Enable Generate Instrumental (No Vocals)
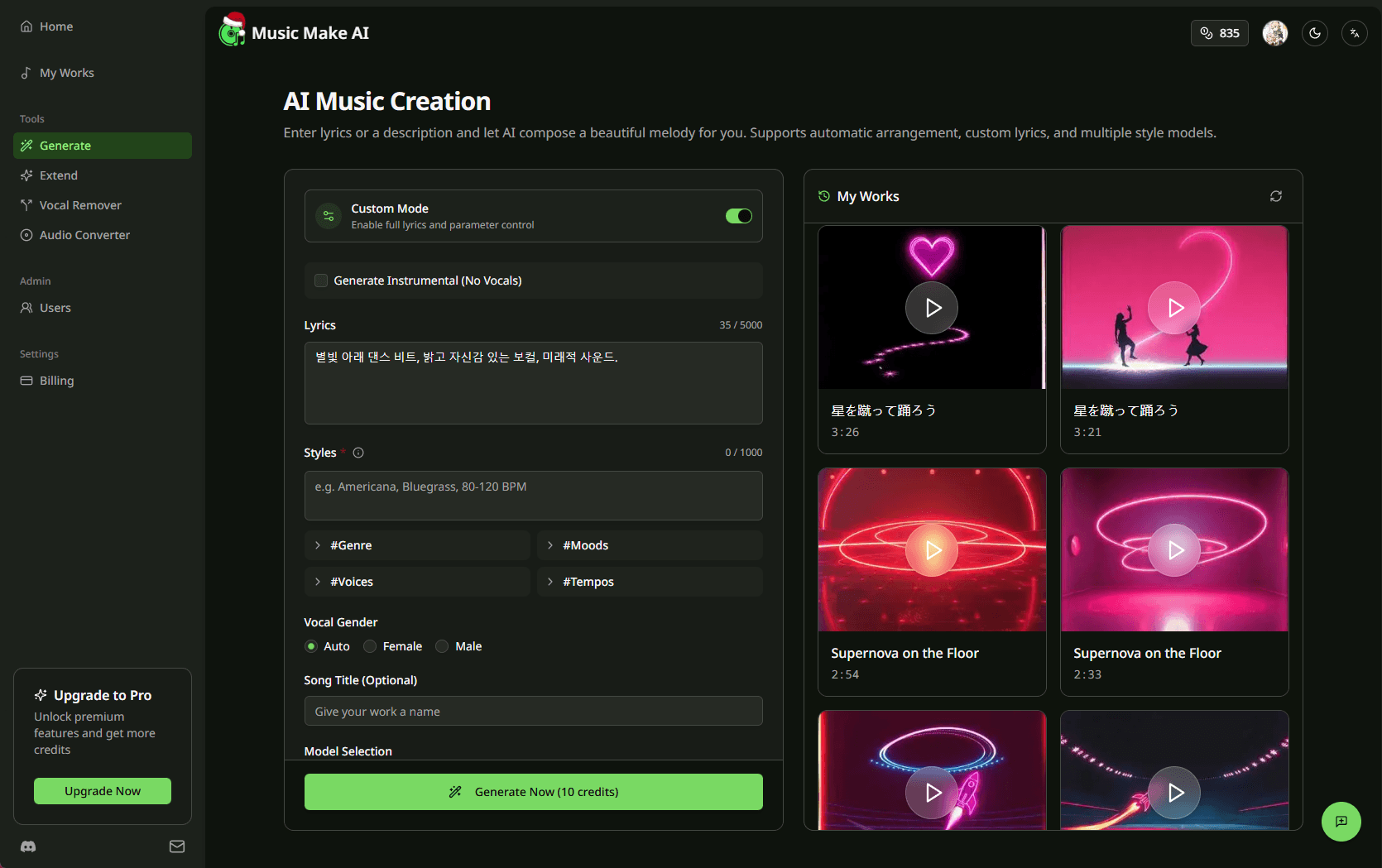Viewport: 1382px width, 868px height. [x=320, y=281]
